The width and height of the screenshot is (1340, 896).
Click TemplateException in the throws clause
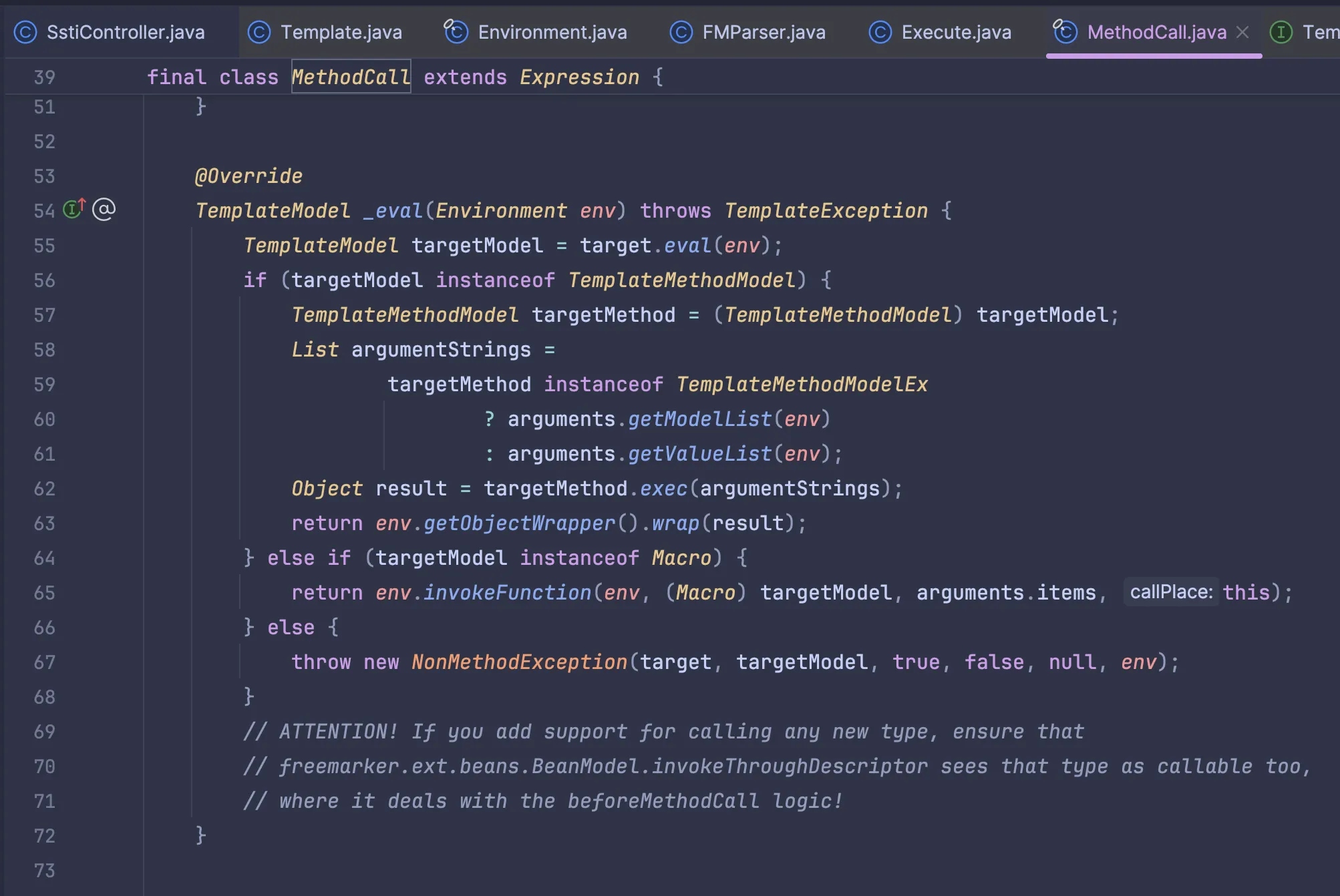tap(826, 211)
